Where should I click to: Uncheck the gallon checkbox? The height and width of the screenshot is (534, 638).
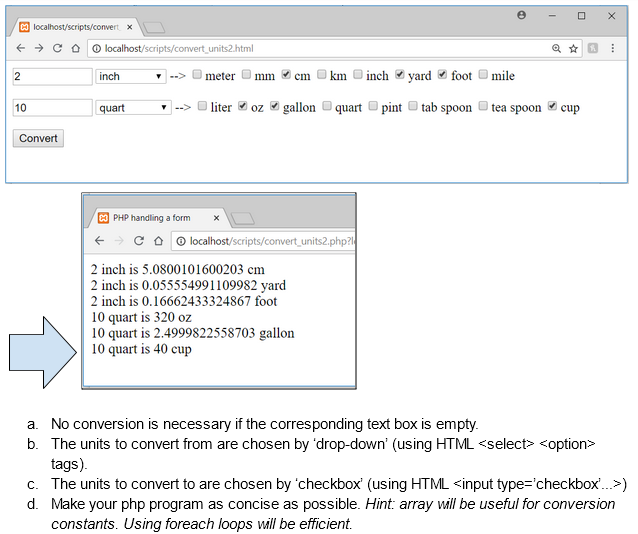tap(275, 106)
